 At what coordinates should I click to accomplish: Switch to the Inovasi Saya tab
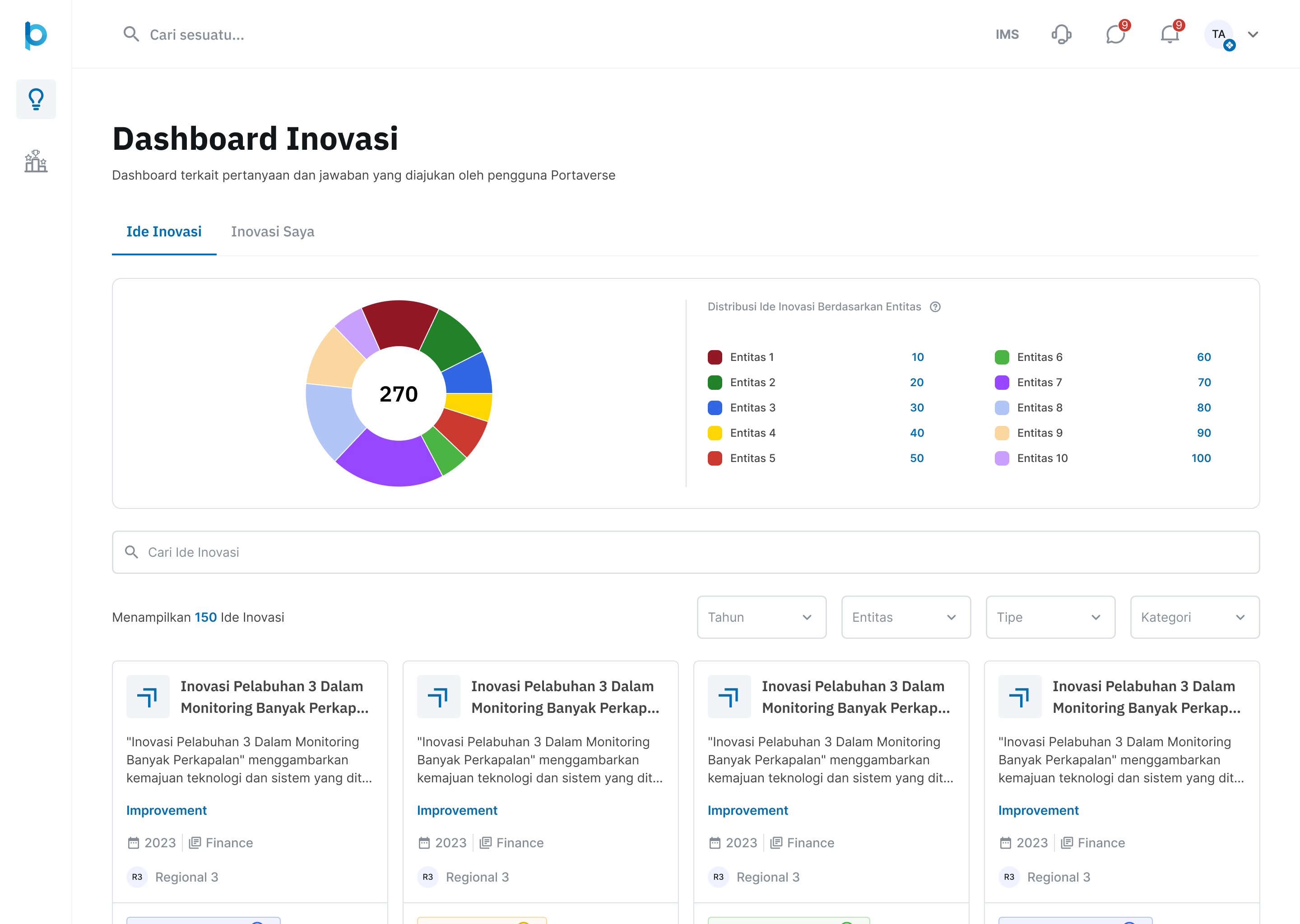pos(273,231)
